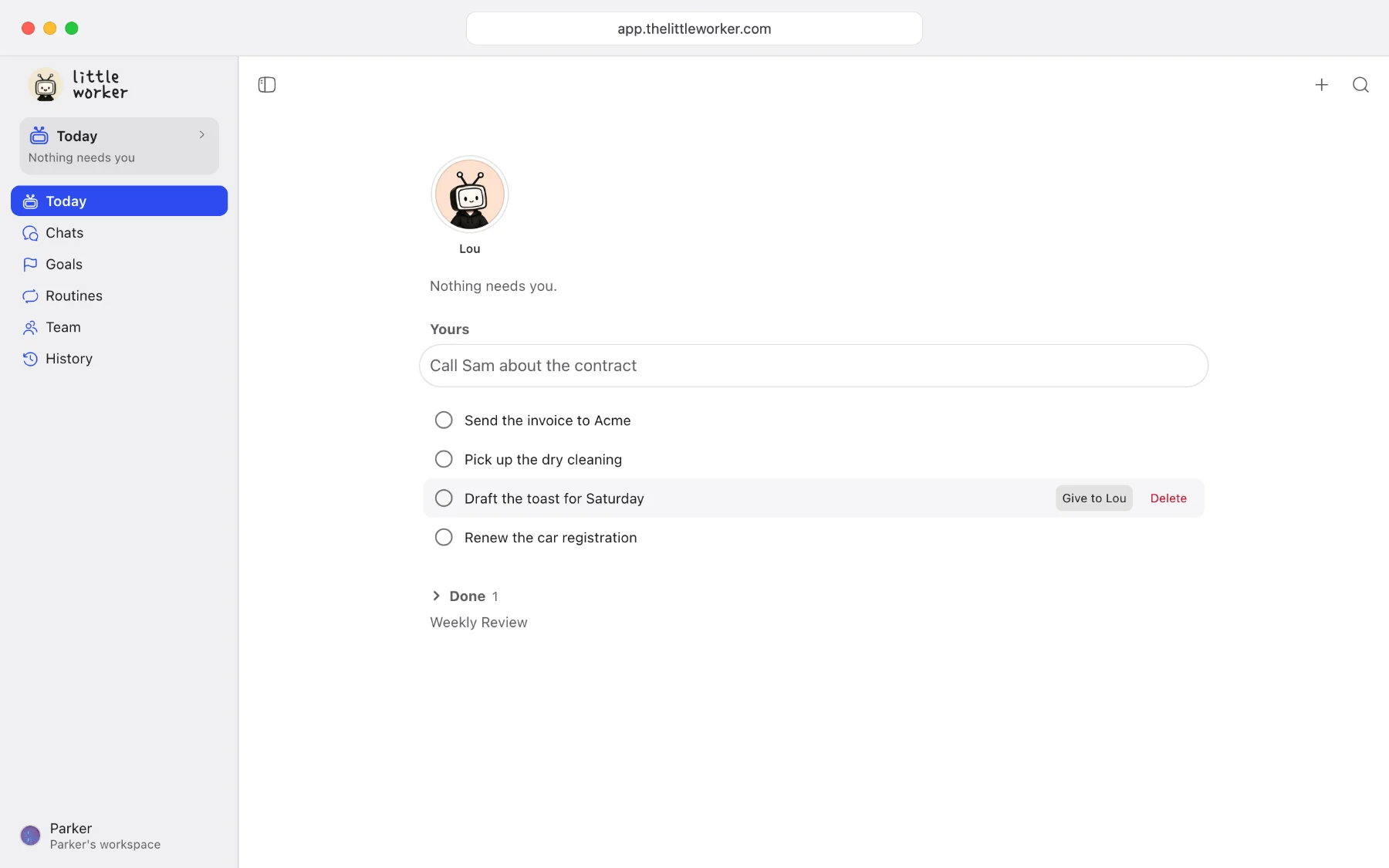The width and height of the screenshot is (1389, 868).
Task: Click Lou's avatar picture
Action: tap(470, 194)
